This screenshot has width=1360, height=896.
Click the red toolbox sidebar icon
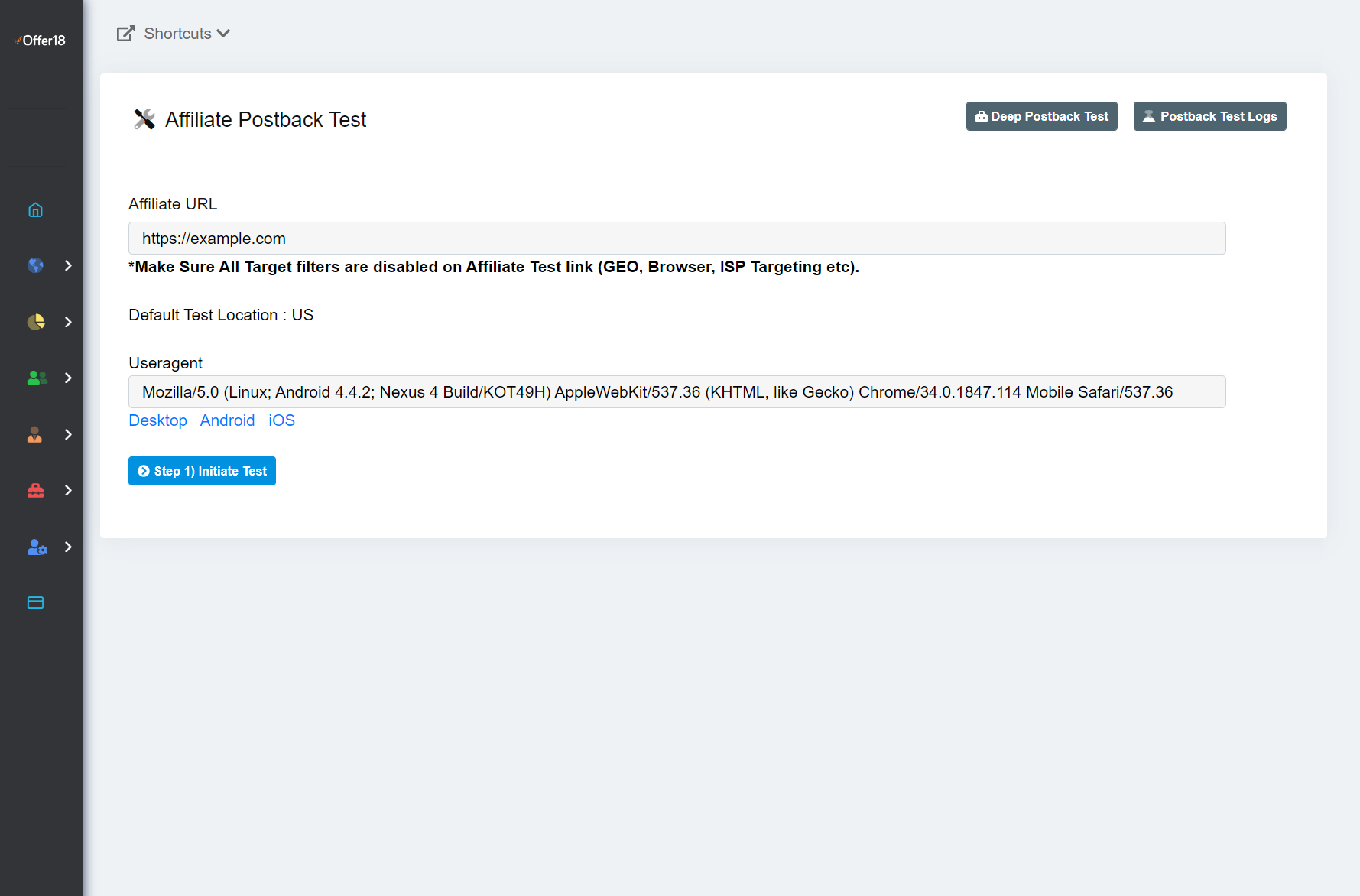point(35,490)
